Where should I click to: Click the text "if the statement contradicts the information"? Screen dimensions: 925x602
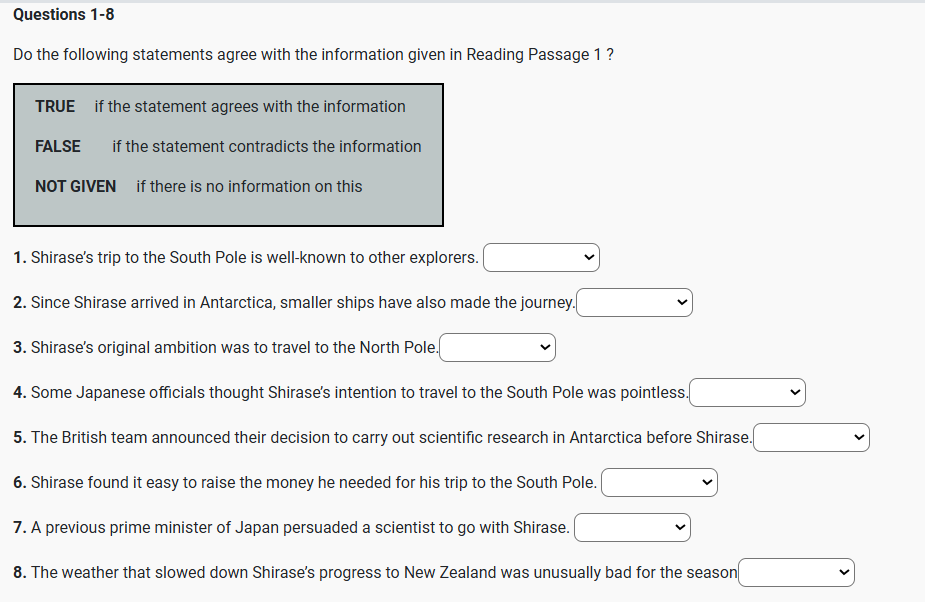point(267,146)
